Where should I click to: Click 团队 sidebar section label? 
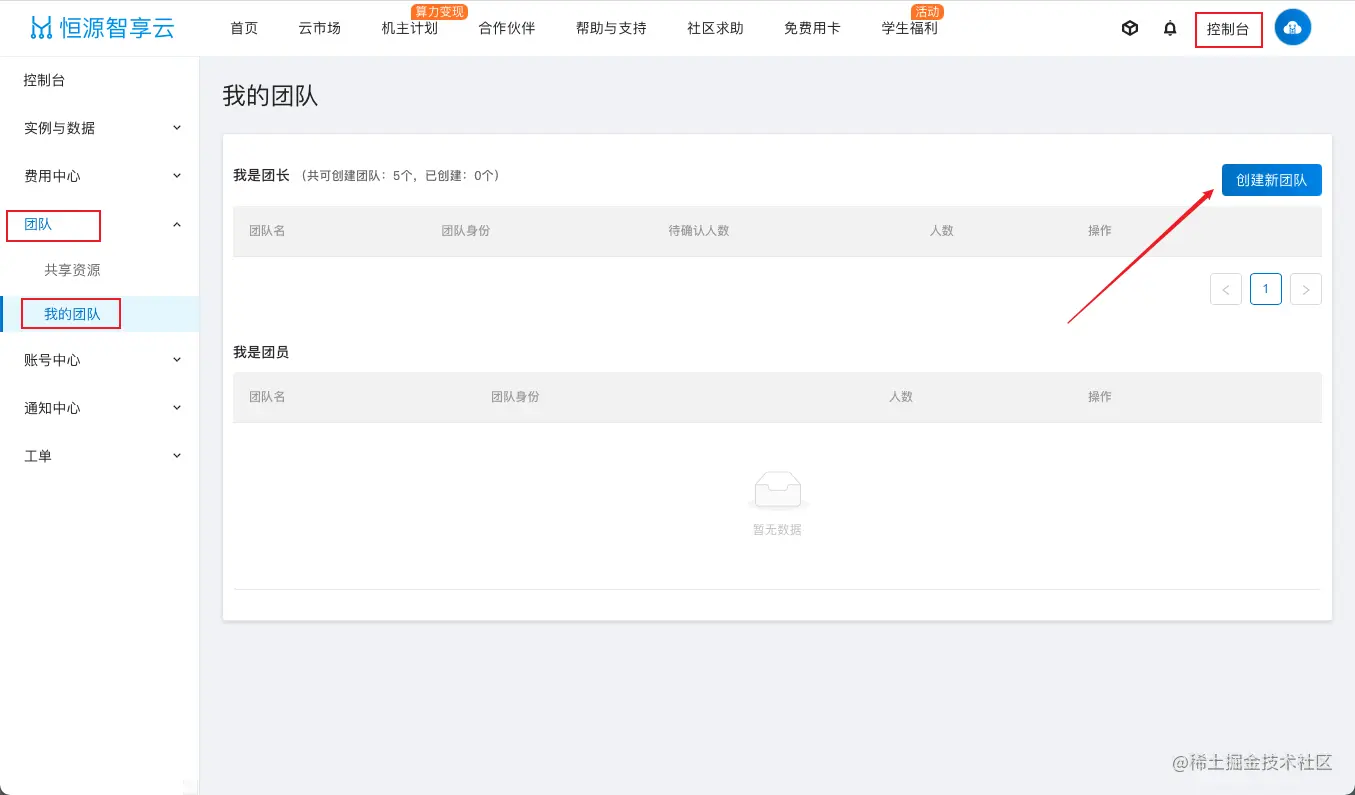point(38,225)
